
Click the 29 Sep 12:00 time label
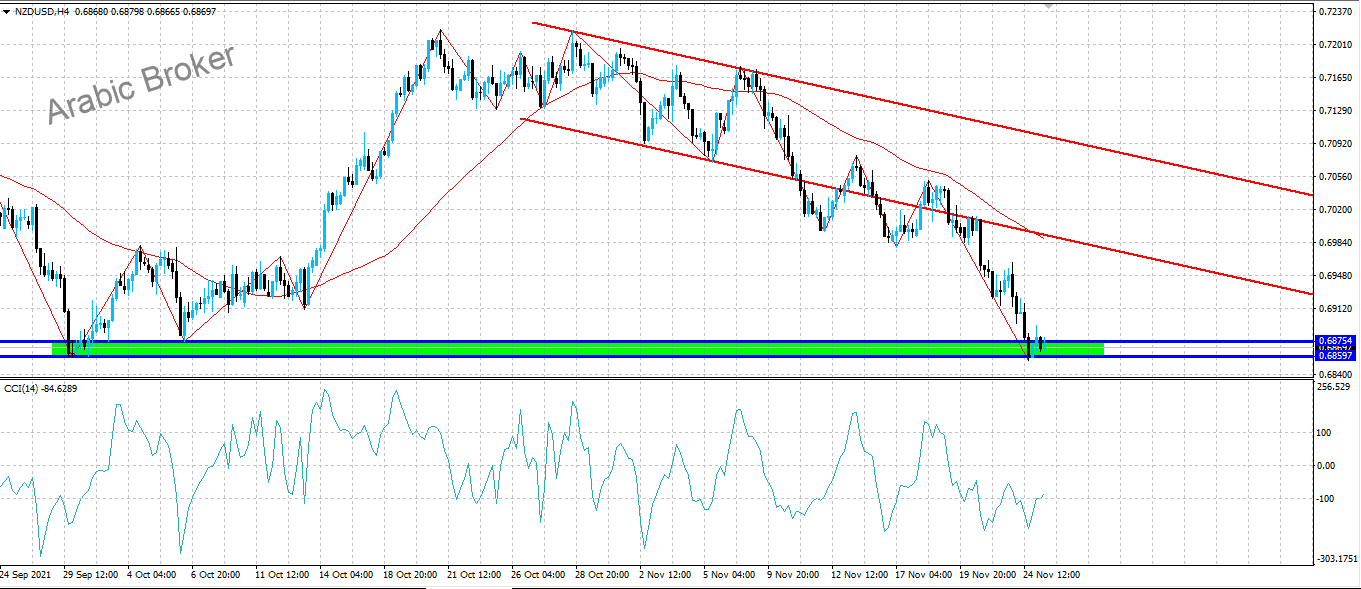[91, 576]
